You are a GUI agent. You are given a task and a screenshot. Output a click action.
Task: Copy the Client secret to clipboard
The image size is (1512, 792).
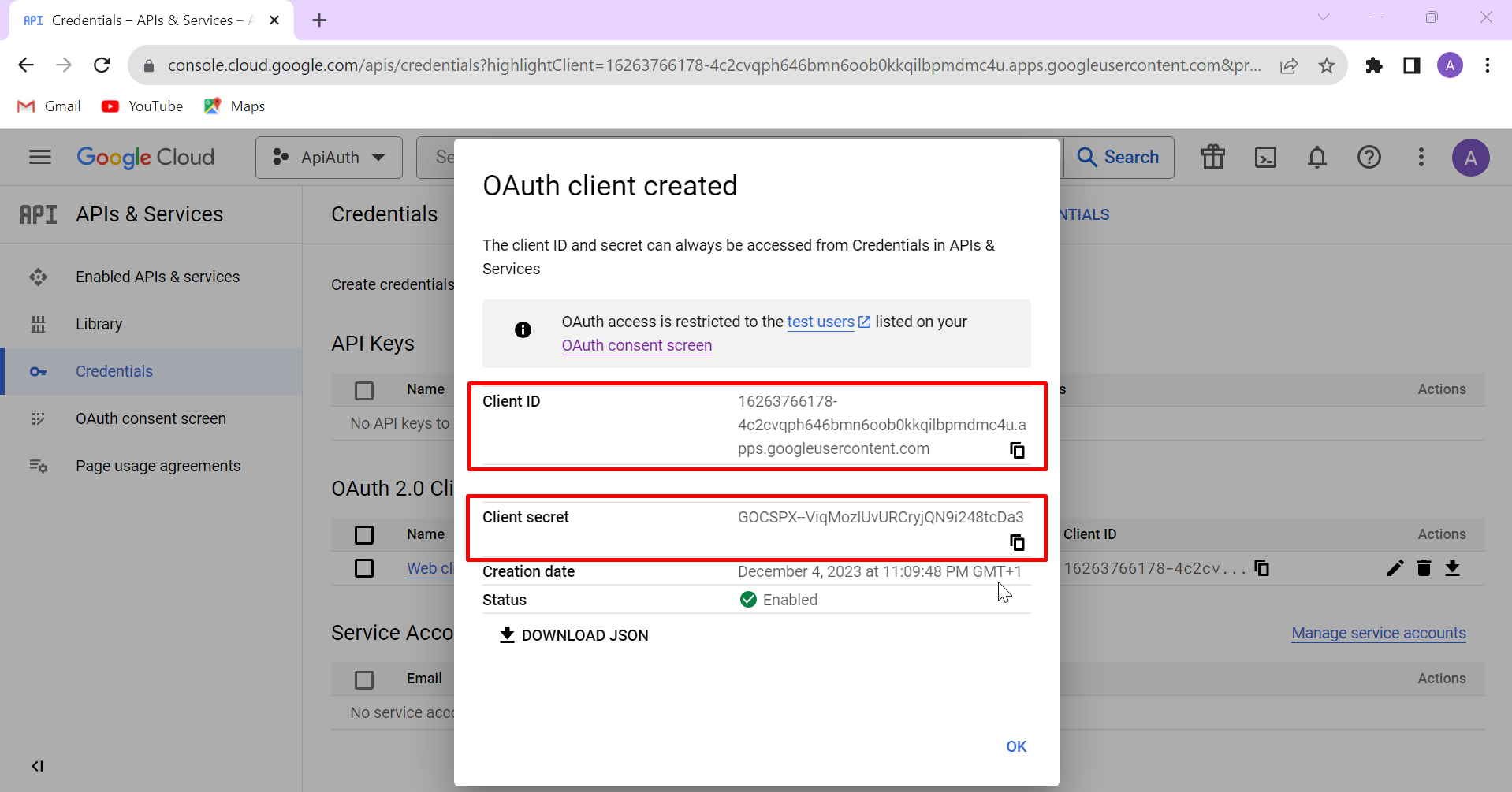[1017, 542]
